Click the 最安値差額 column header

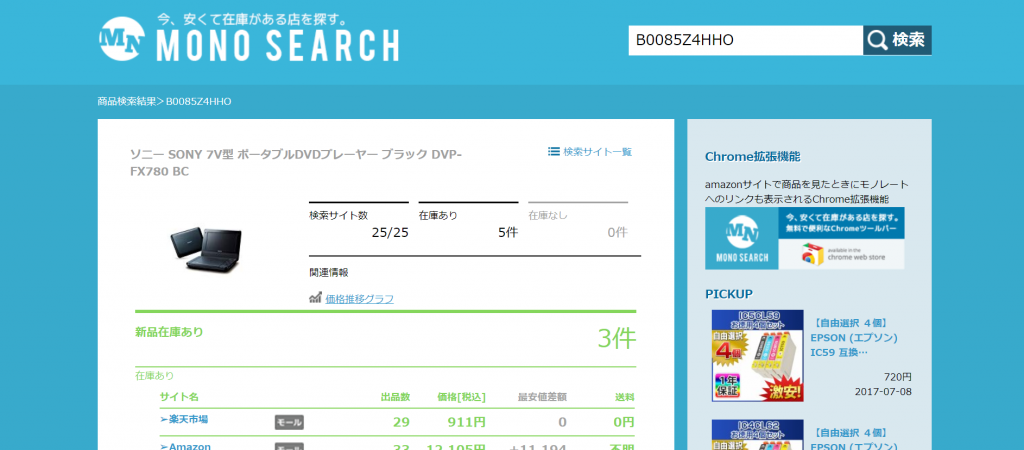(542, 397)
